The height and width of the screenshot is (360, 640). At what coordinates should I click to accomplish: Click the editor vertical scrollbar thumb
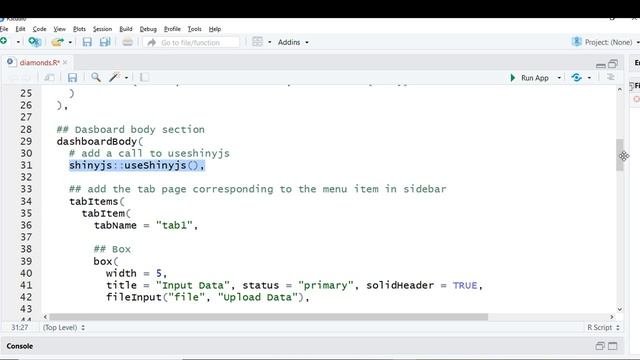[620, 155]
